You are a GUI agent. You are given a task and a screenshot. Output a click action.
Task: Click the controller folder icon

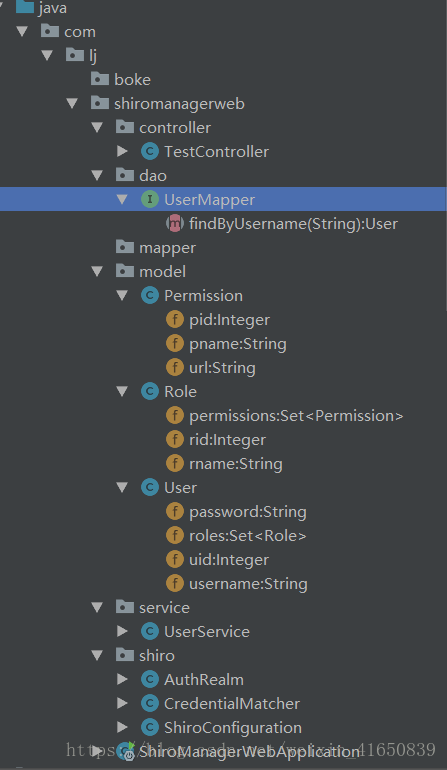[x=125, y=127]
